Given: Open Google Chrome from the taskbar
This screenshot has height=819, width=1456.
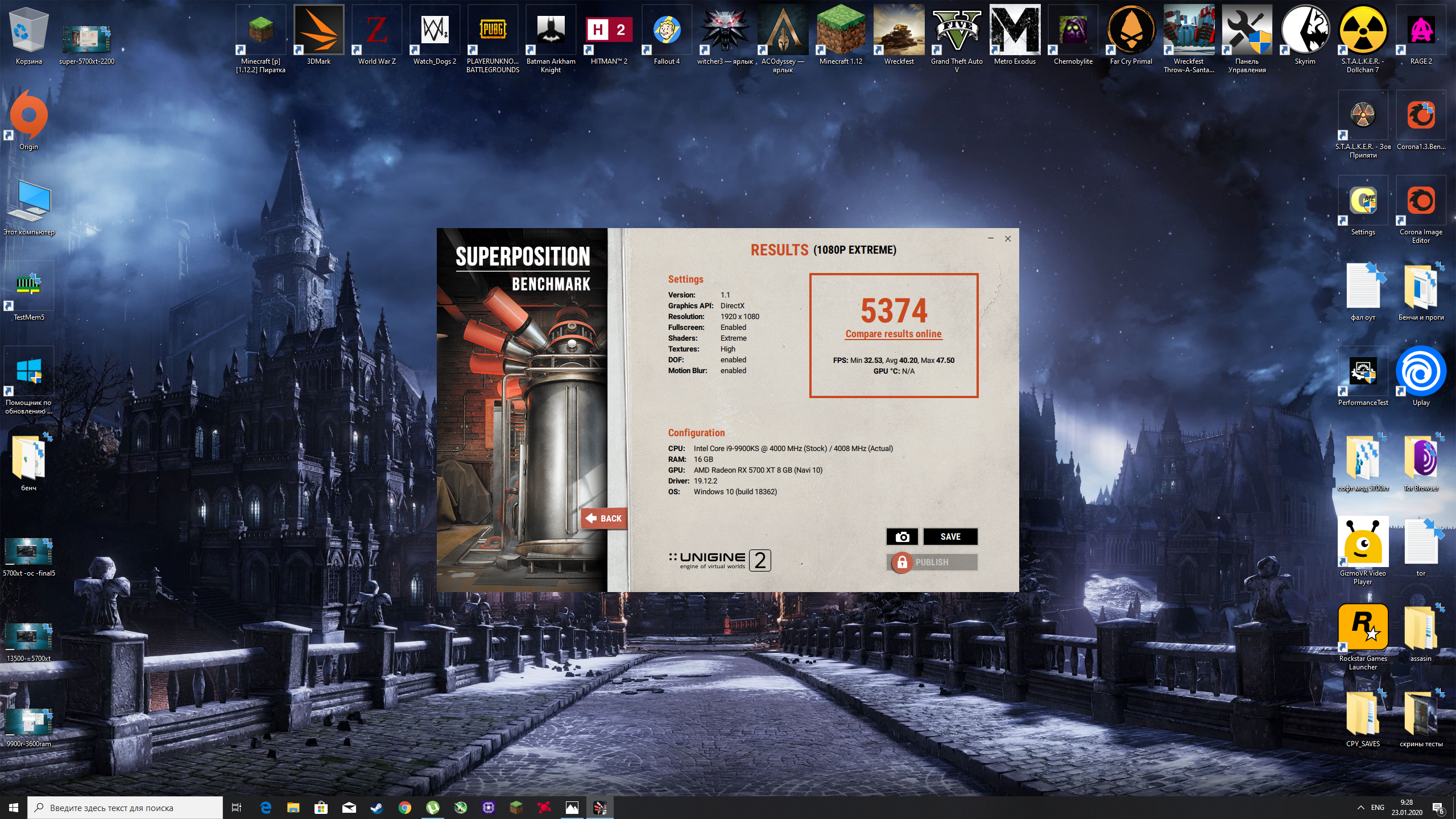Looking at the screenshot, I should tap(405, 808).
